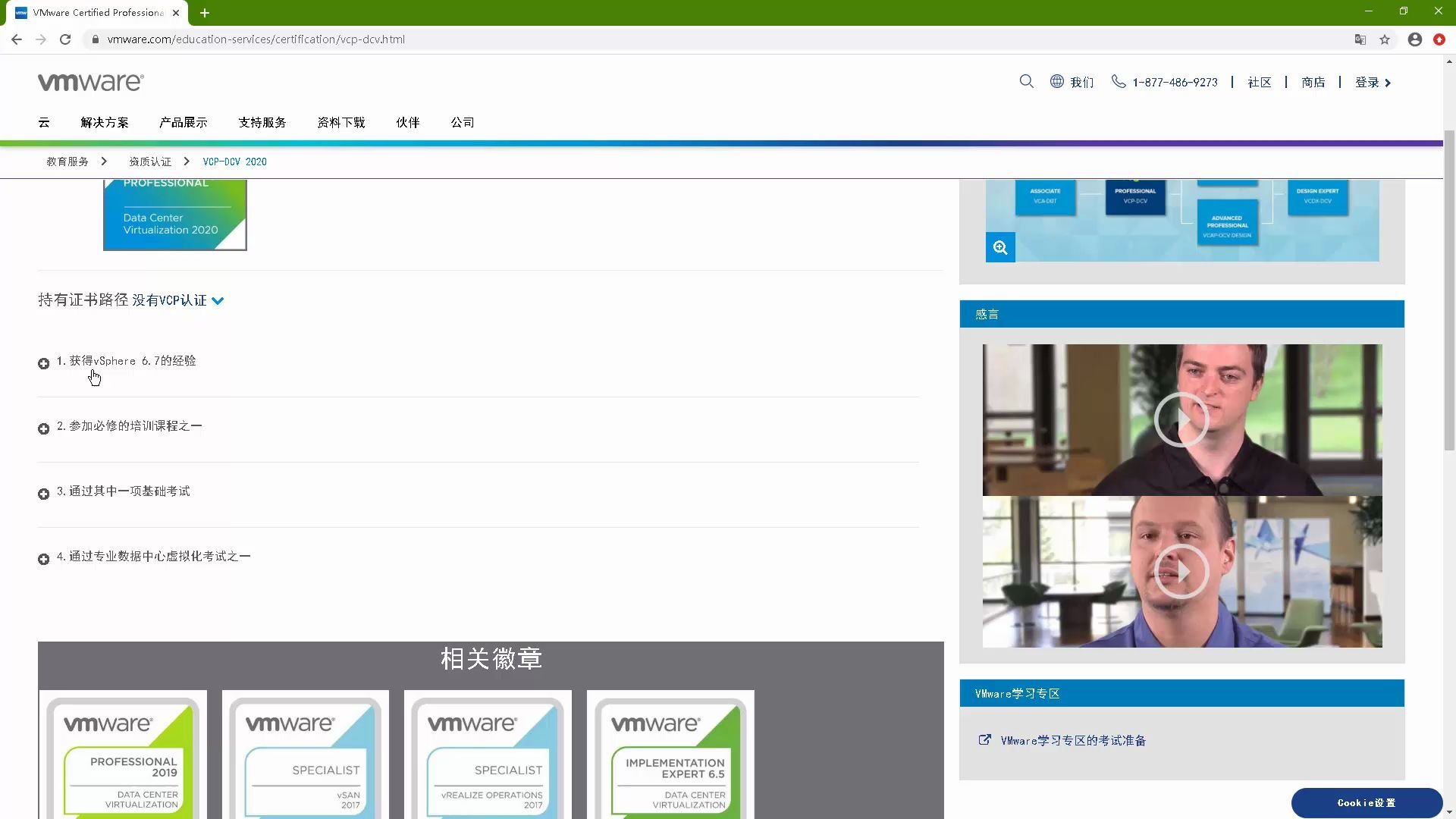
Task: Open the 产品展示 menu
Action: coord(184,122)
